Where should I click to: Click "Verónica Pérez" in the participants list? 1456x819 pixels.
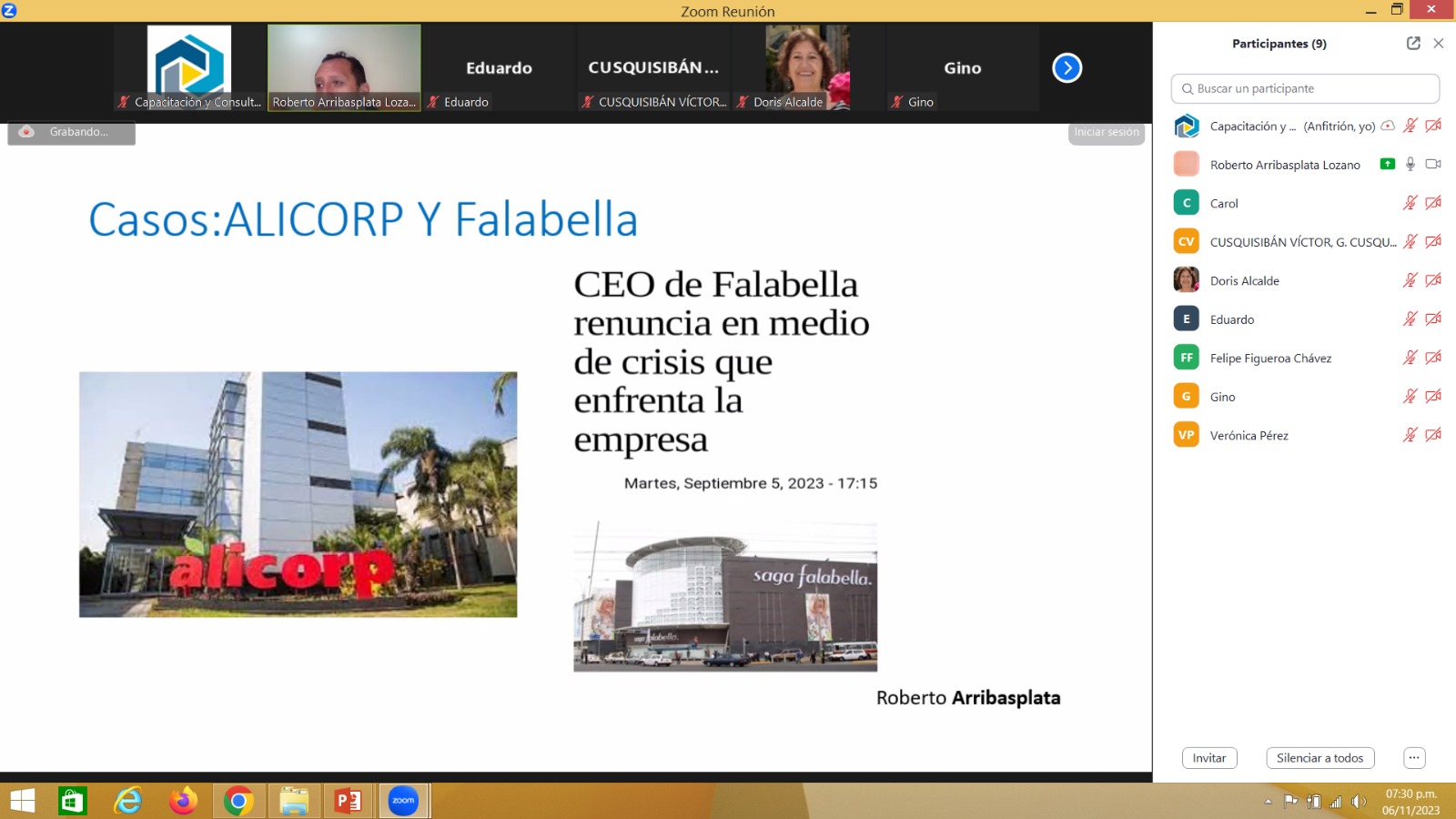[1249, 436]
